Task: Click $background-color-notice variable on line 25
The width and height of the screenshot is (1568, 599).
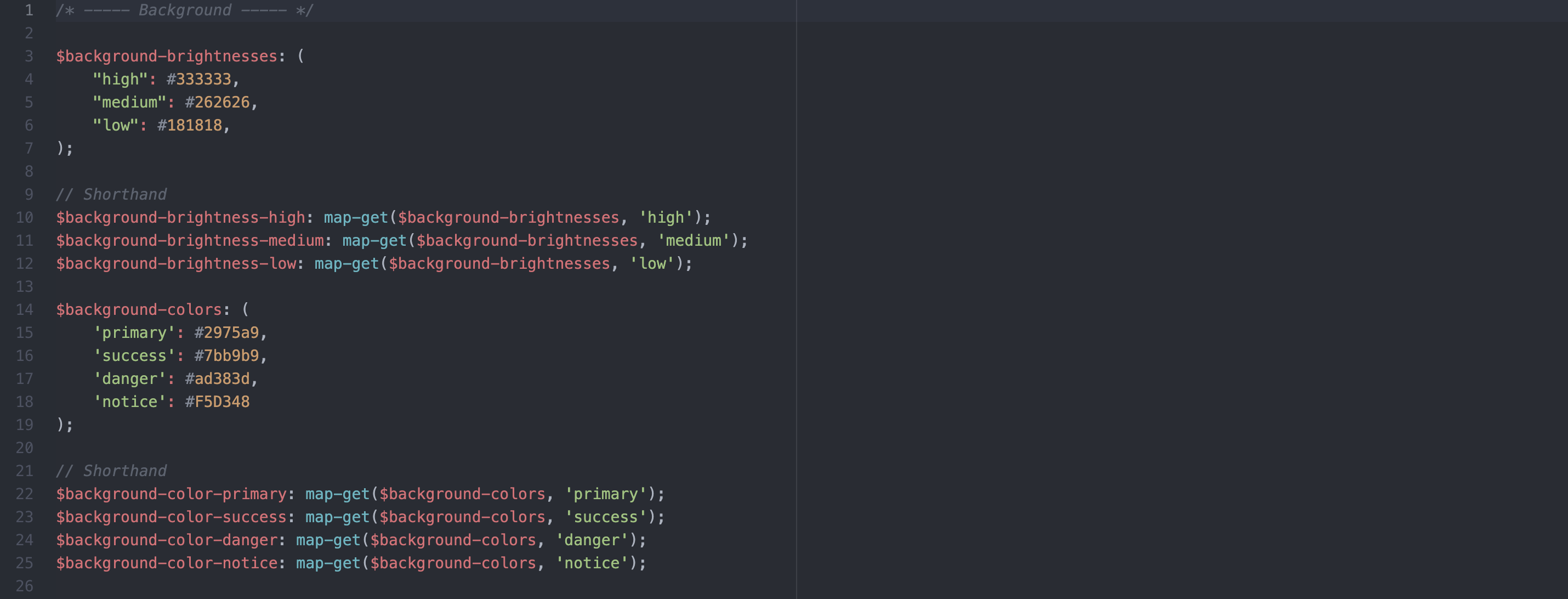Action: (x=167, y=563)
